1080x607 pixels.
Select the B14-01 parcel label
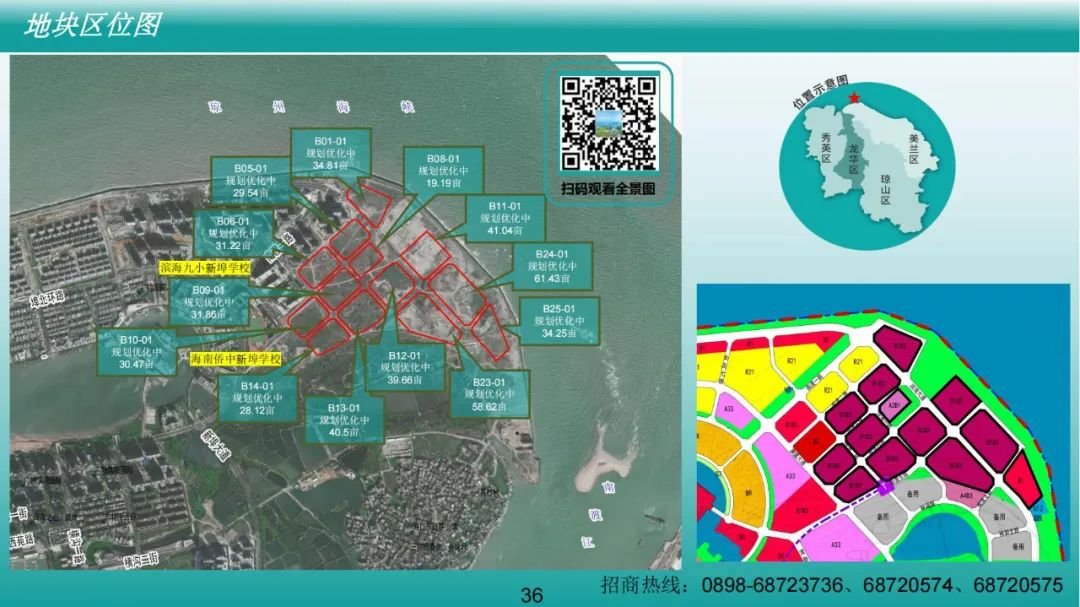tap(257, 398)
